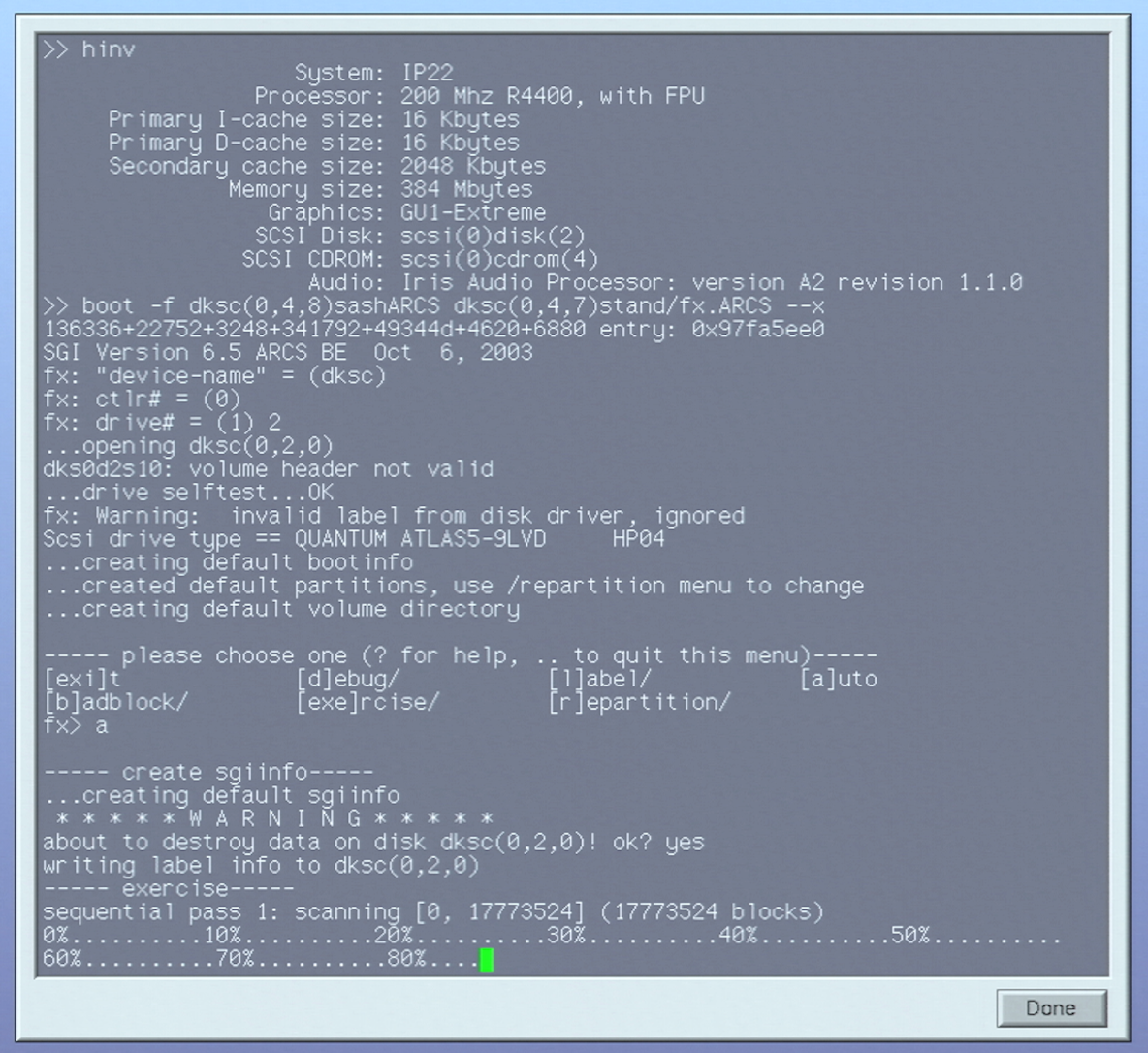Click the 'hinv' command at top

click(108, 49)
